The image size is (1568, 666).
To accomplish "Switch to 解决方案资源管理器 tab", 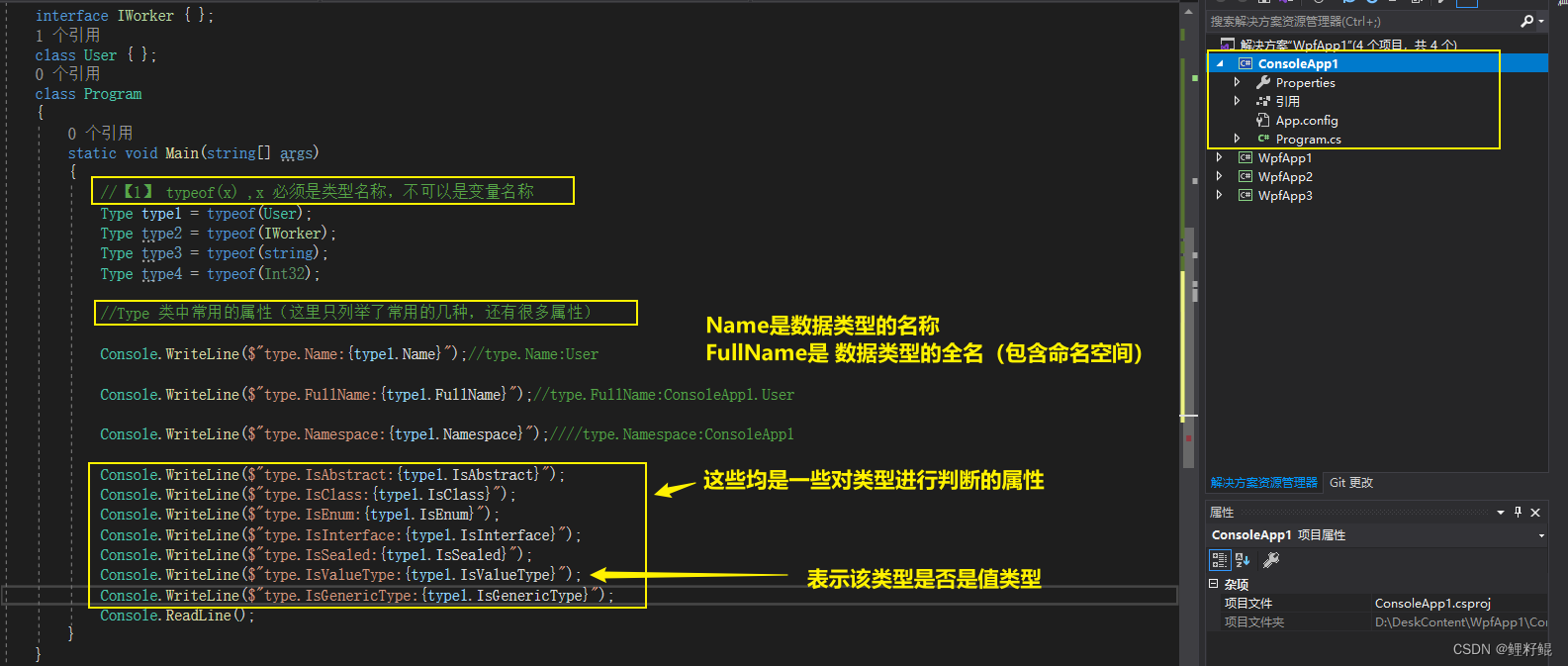I will 1264,483.
